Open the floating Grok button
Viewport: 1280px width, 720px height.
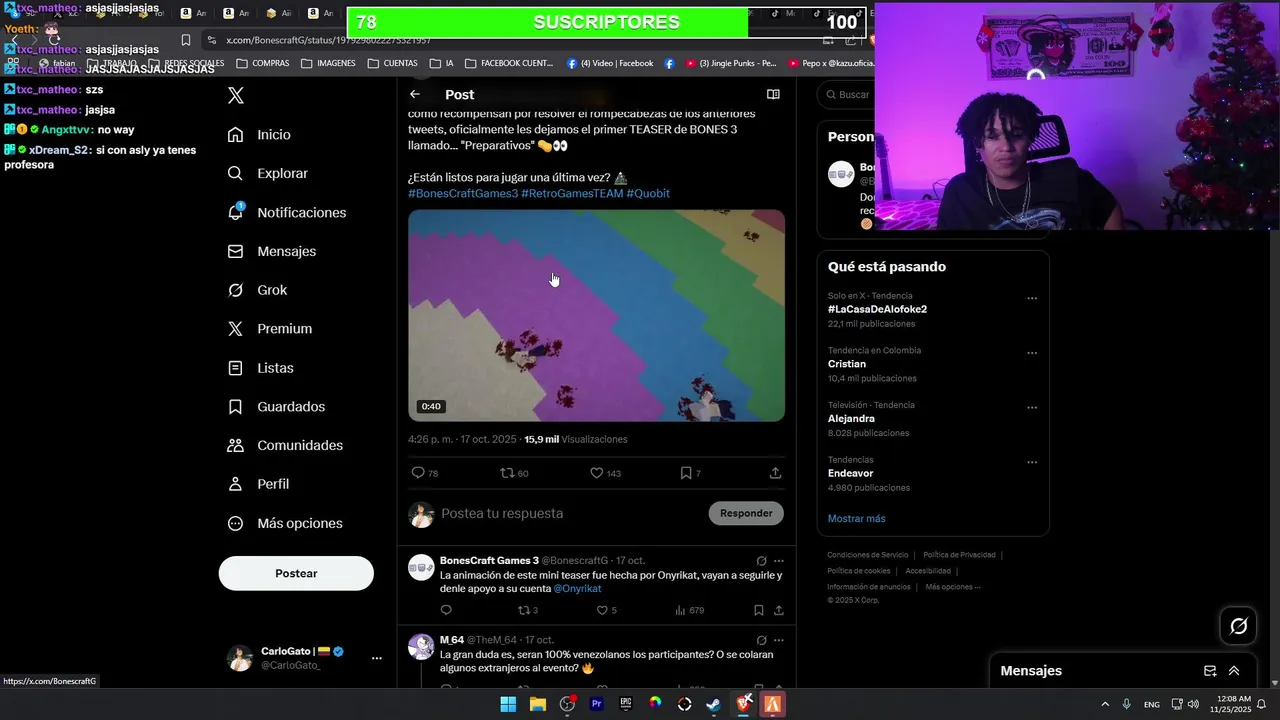[1238, 626]
